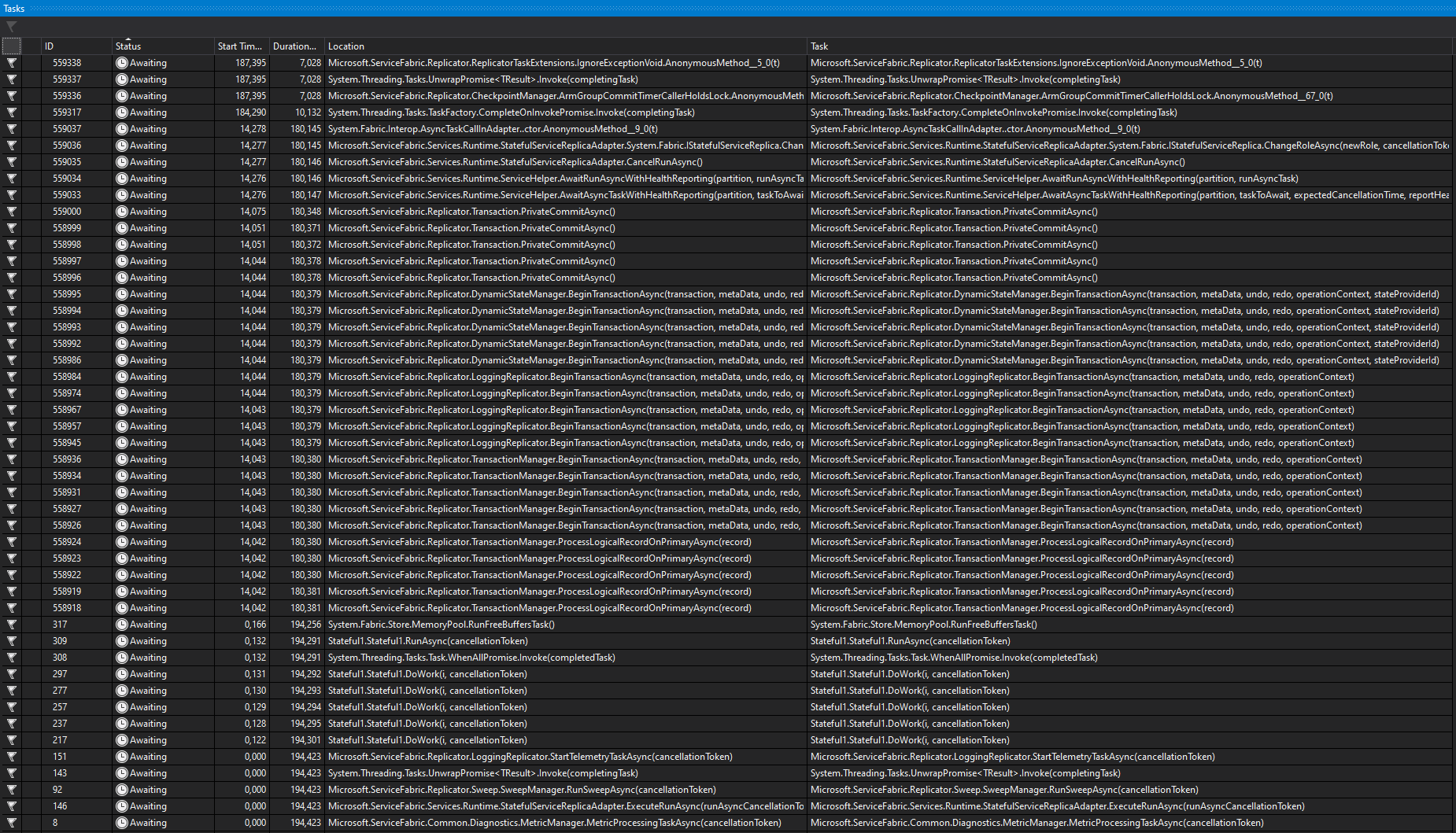Flag task 559037 row
The width and height of the screenshot is (1456, 833).
tap(12, 129)
